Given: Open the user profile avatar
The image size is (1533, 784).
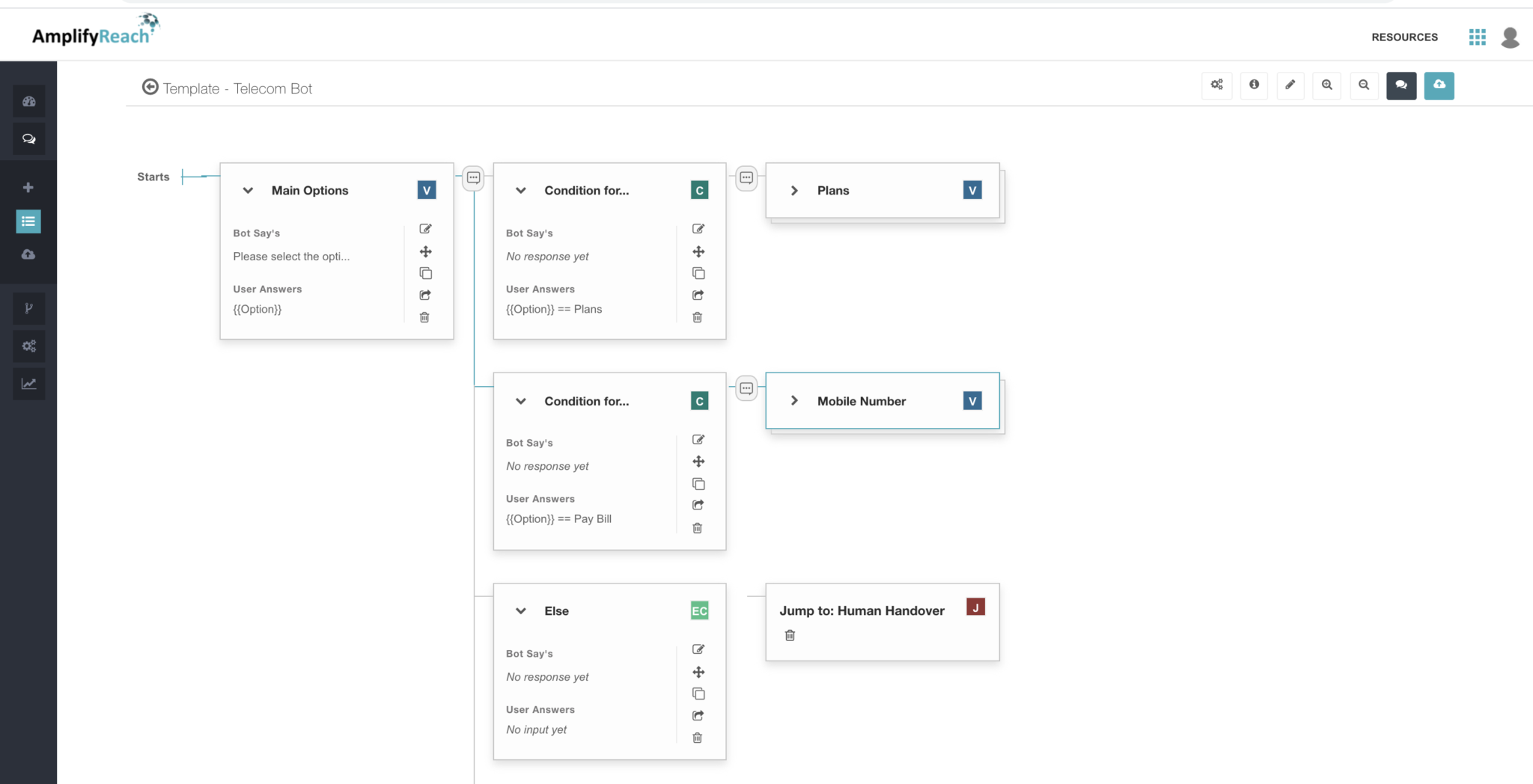Looking at the screenshot, I should click(x=1510, y=37).
